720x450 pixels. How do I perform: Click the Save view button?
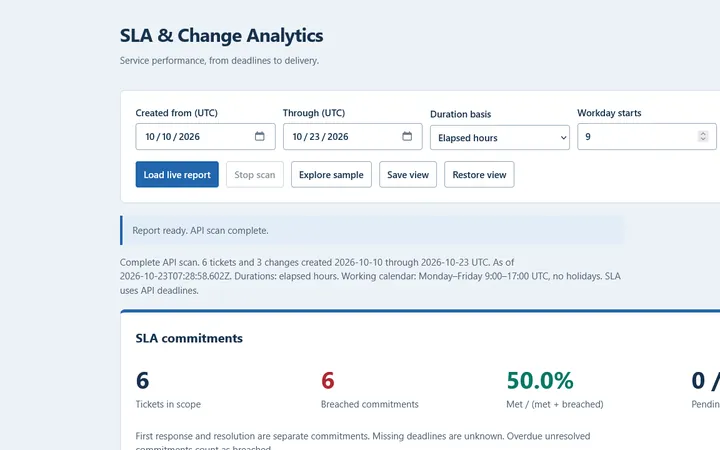point(408,174)
